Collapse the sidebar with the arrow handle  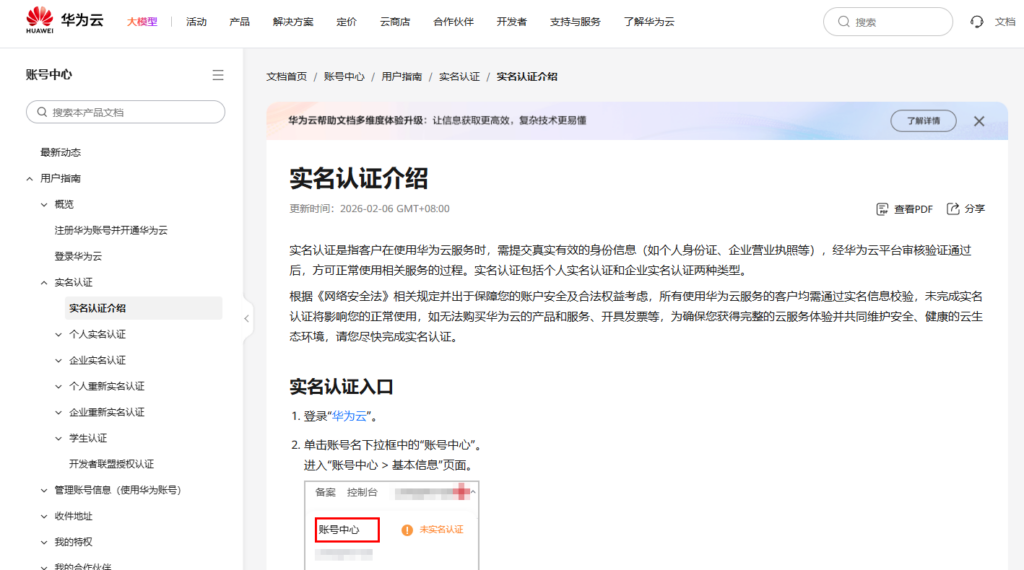pos(247,319)
